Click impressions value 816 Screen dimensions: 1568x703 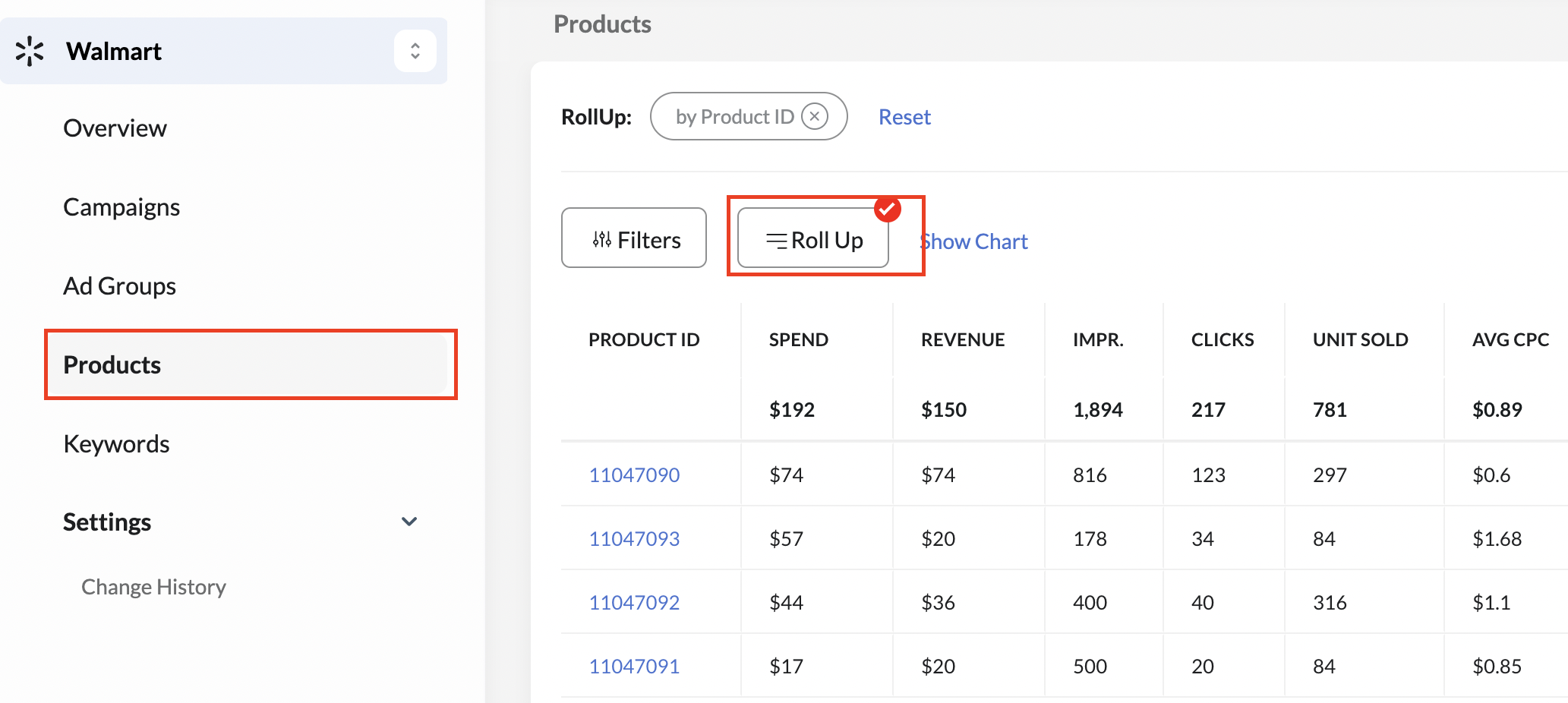pos(1090,475)
